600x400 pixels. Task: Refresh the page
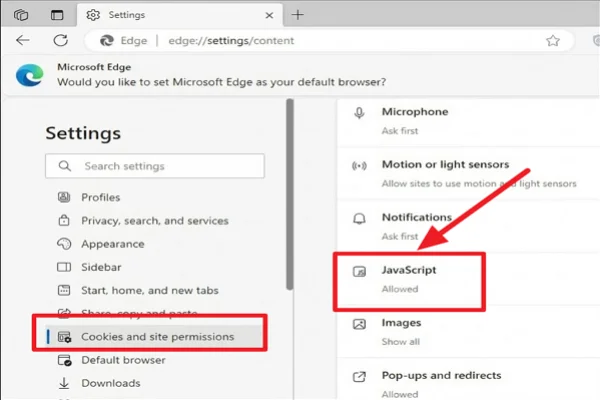60,40
